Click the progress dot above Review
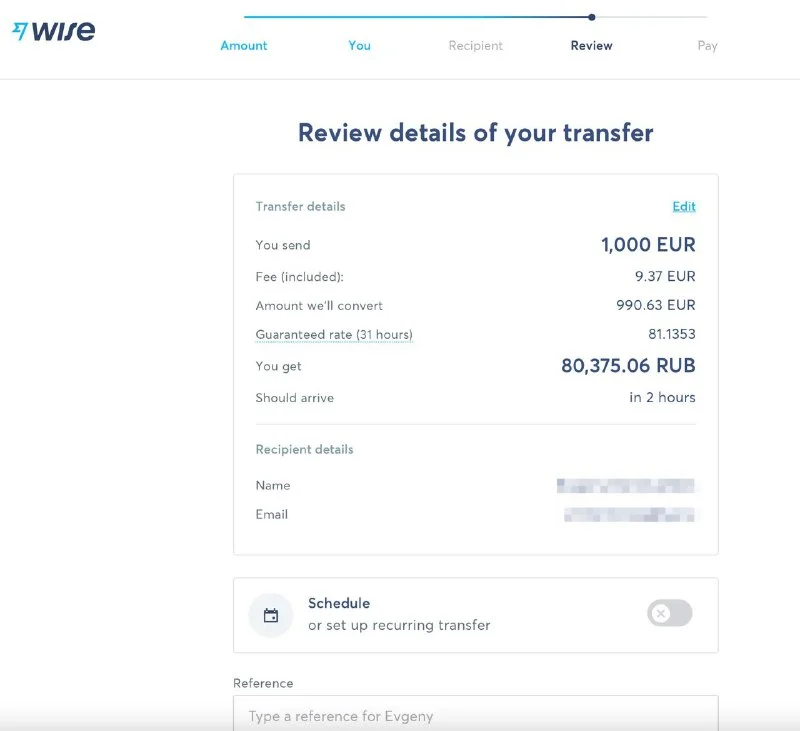The width and height of the screenshot is (800, 731). point(592,17)
